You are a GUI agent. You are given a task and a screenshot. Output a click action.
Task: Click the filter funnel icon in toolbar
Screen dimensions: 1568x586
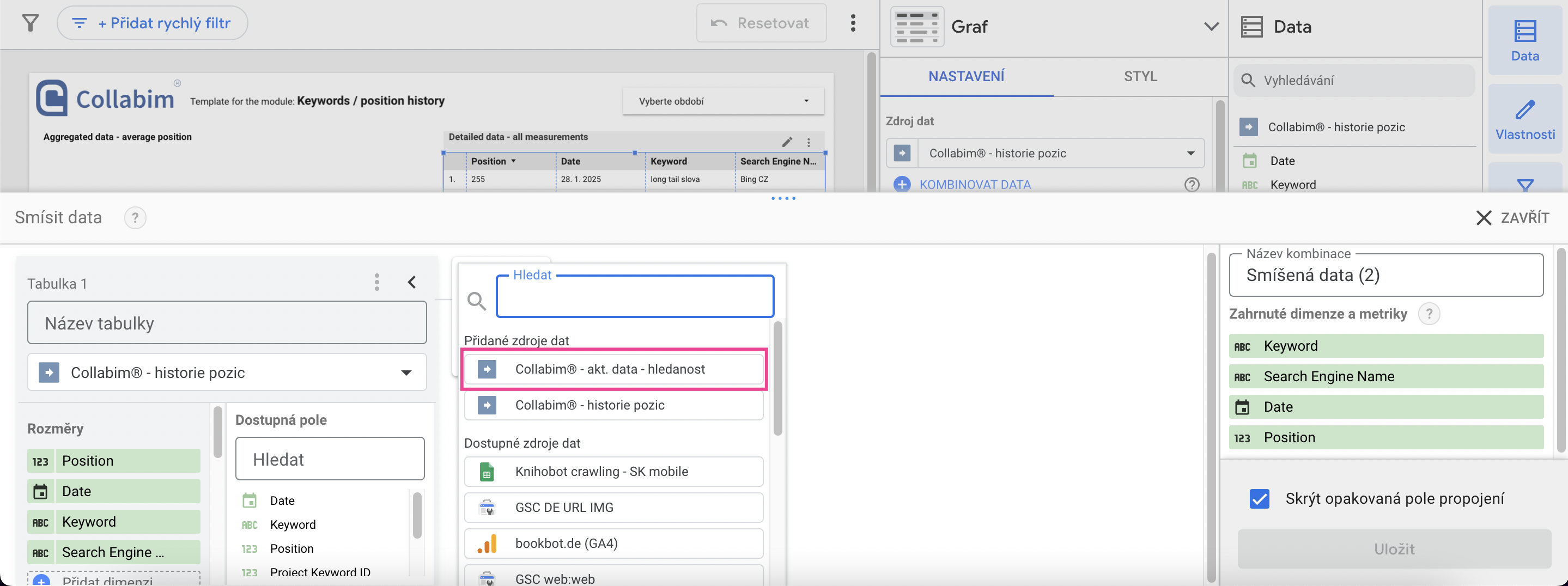coord(30,23)
